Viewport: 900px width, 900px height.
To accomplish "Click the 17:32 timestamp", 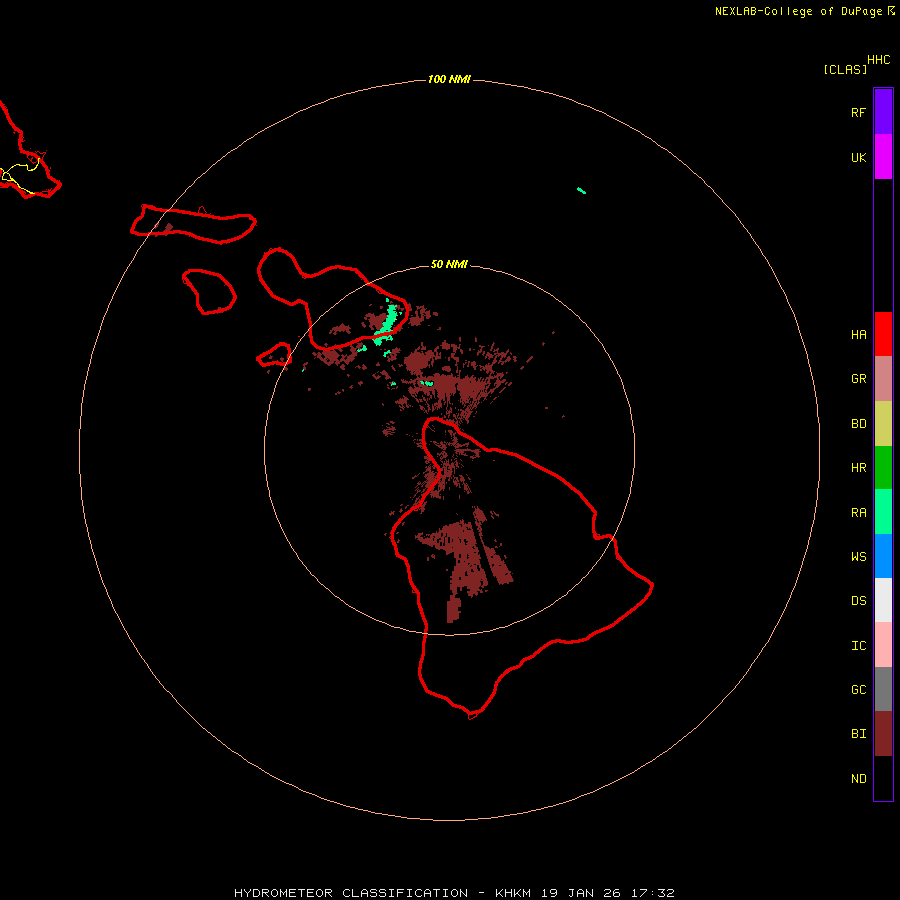I will 652,893.
